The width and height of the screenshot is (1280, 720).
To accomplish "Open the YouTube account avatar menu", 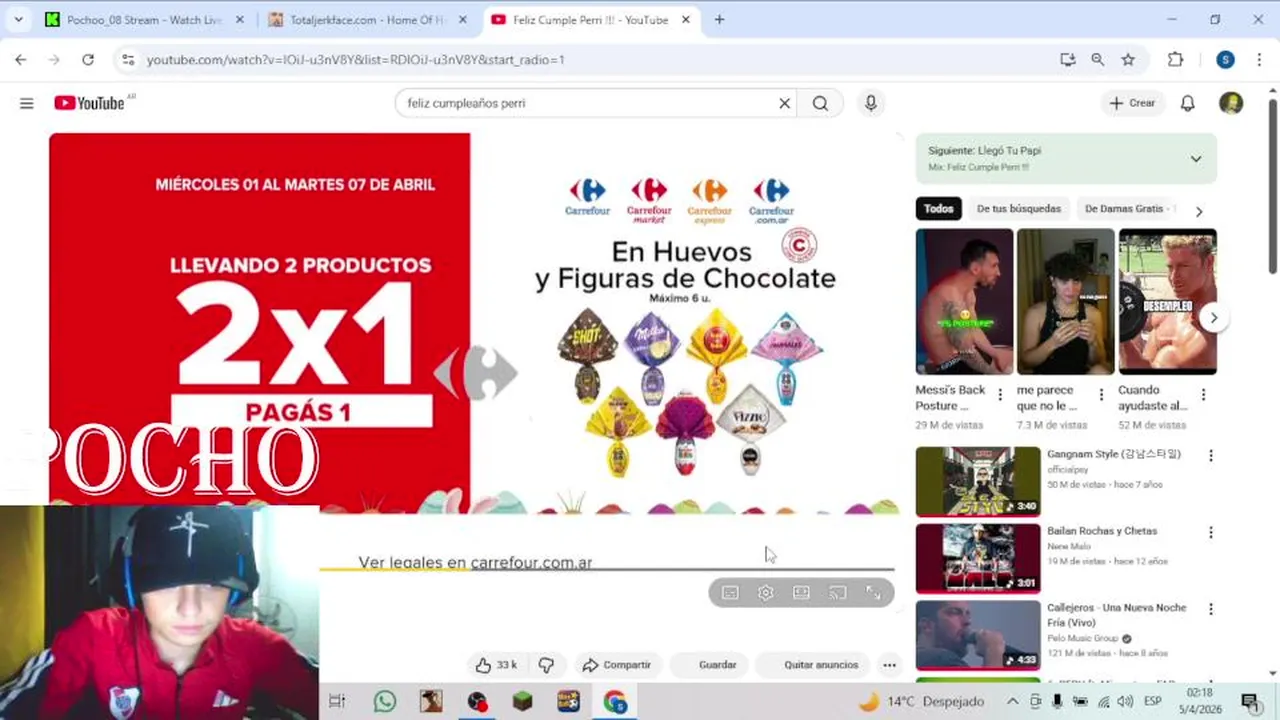I will [x=1231, y=103].
